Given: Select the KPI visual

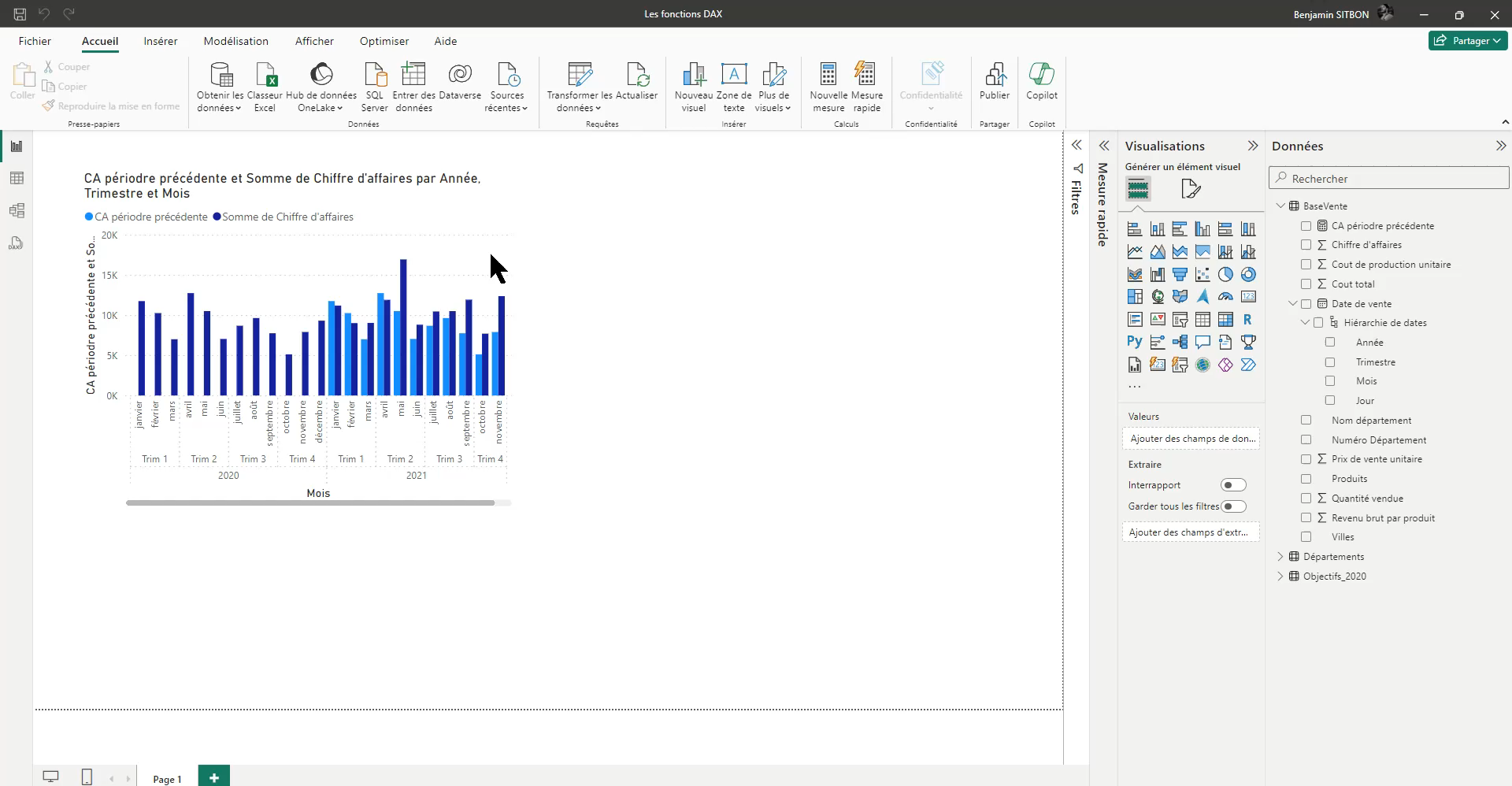Looking at the screenshot, I should click(x=1158, y=320).
